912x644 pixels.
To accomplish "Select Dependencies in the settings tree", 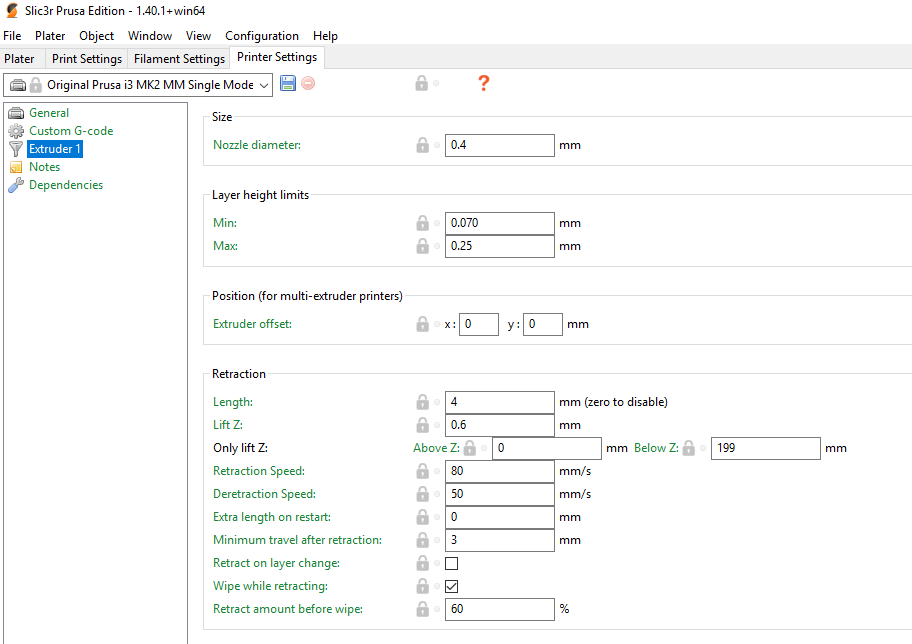I will click(66, 185).
